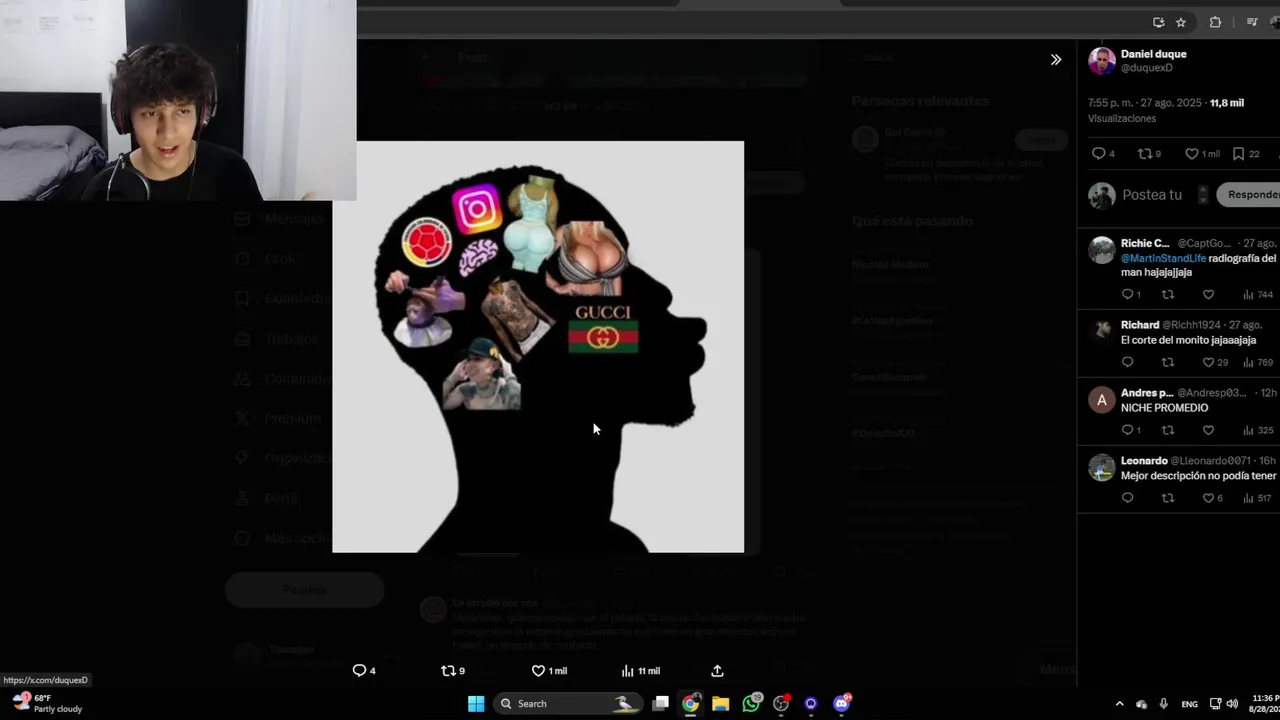Open Task View on the taskbar

(660, 703)
